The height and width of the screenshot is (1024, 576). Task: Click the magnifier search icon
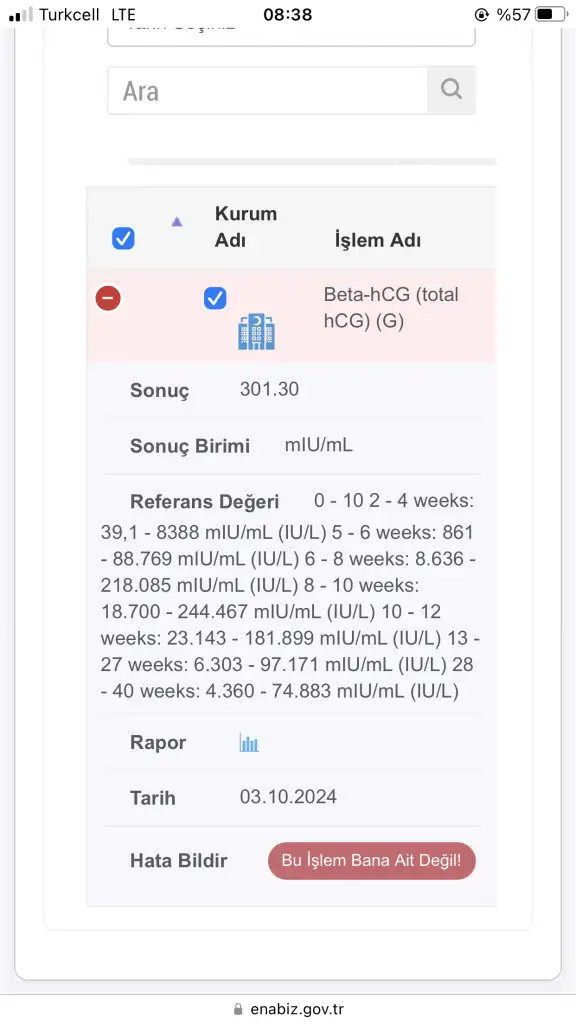point(451,89)
